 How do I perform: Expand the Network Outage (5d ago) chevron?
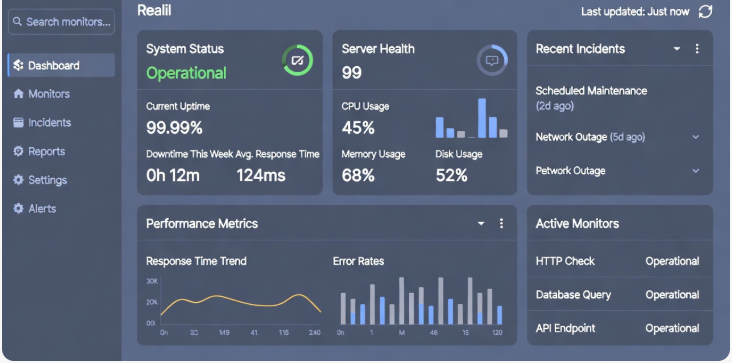click(696, 137)
